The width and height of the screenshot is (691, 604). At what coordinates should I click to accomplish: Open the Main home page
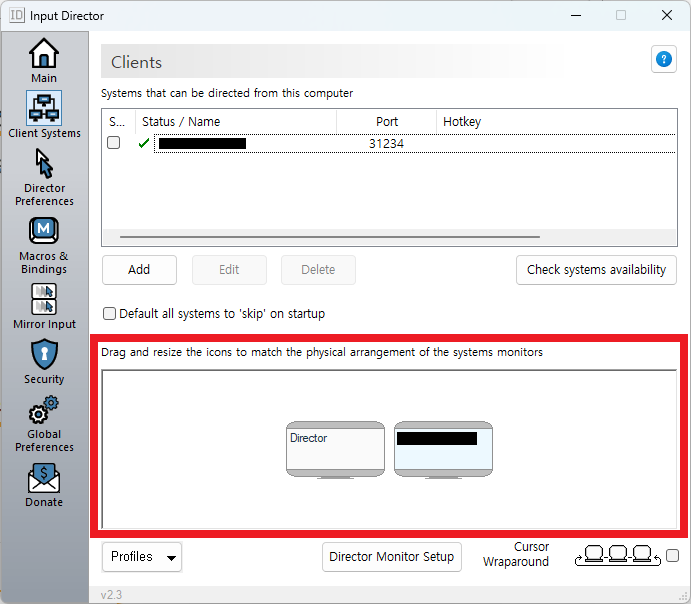pyautogui.click(x=44, y=60)
